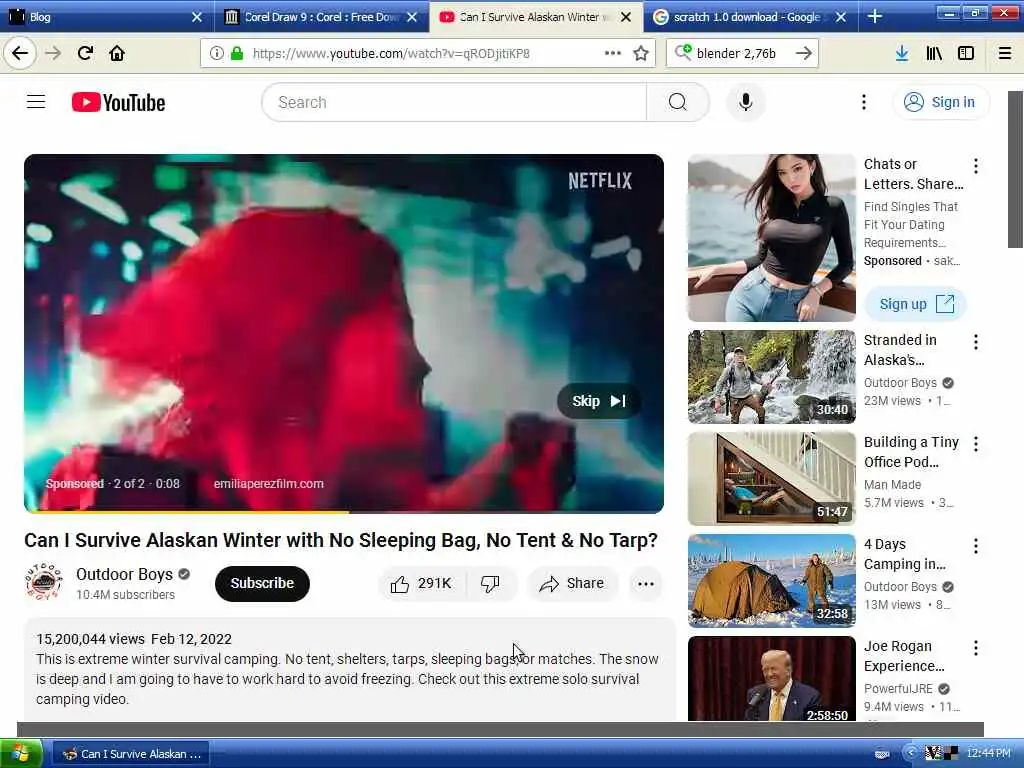Click the Outdoor Boys verified badge
Screen dimensions: 1024x768
pos(184,574)
